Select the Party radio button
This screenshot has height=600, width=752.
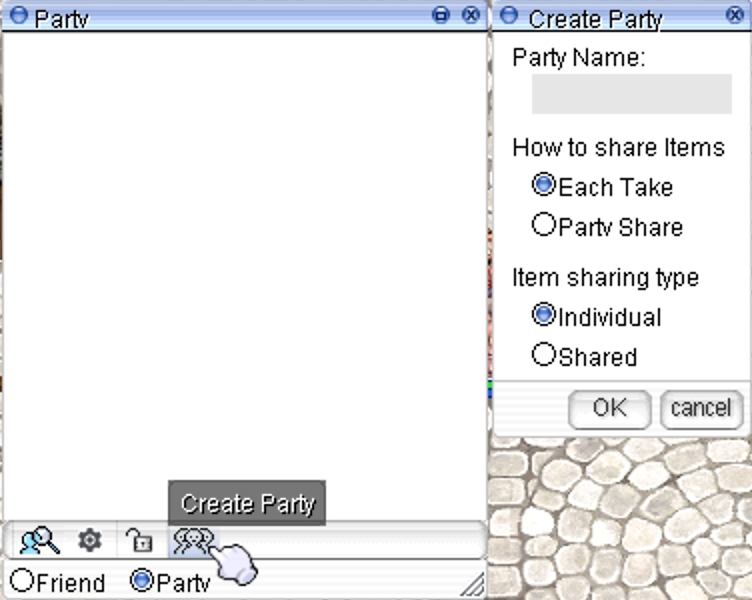[x=143, y=580]
